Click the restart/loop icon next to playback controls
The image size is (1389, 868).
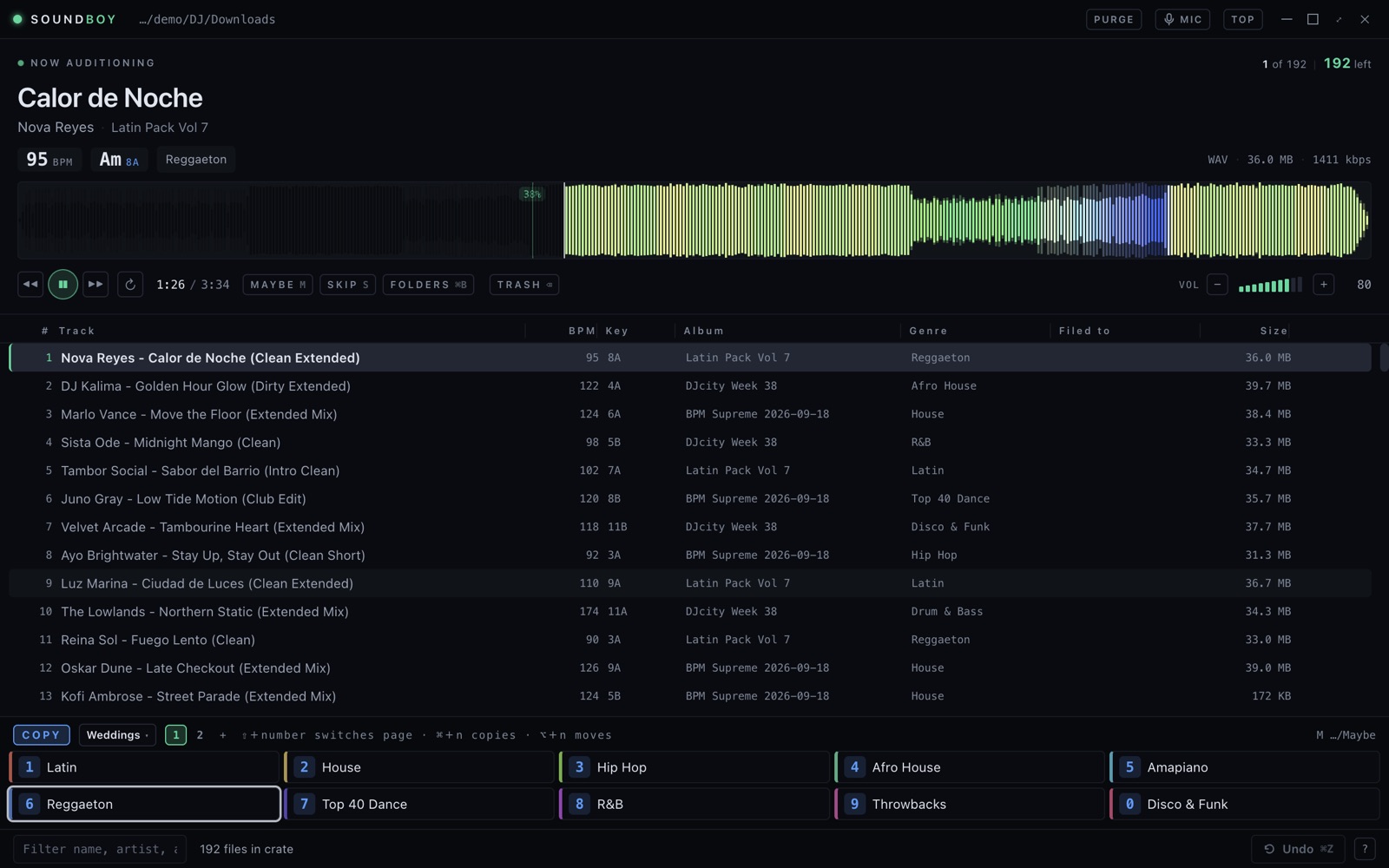pos(130,284)
